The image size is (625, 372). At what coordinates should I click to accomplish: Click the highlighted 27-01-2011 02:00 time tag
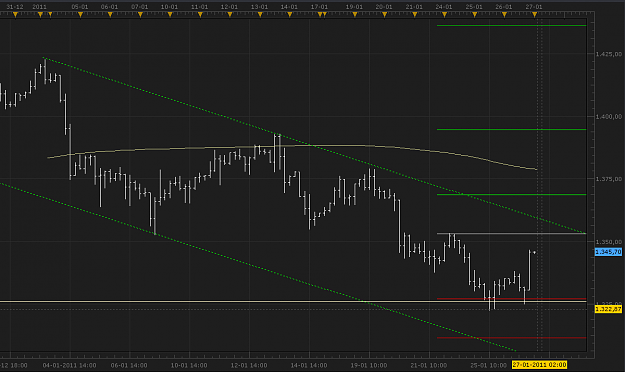pyautogui.click(x=539, y=365)
